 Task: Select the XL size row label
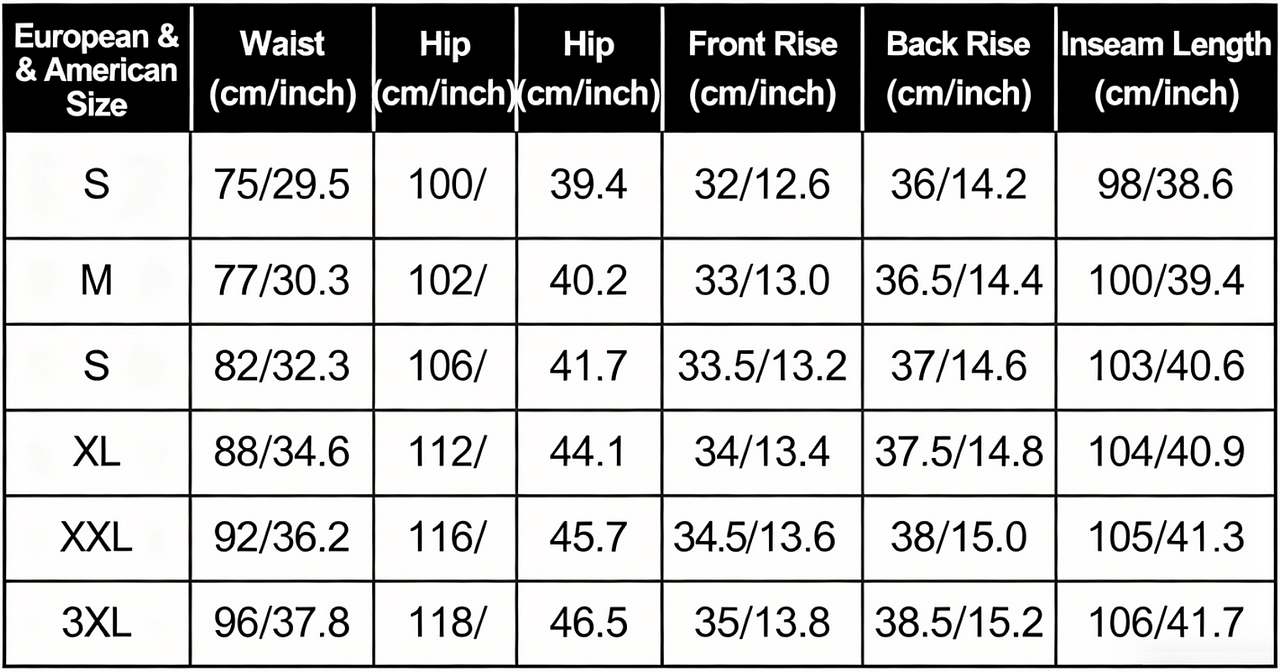tap(97, 453)
